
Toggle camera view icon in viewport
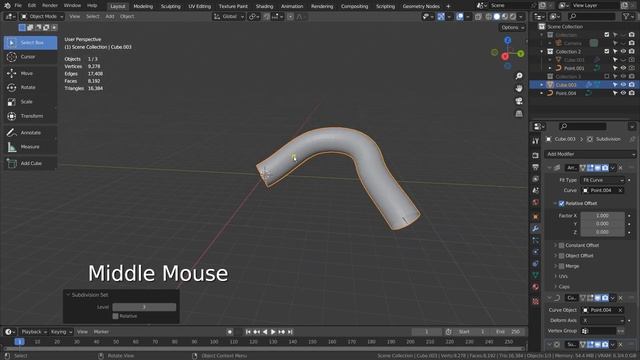pyautogui.click(x=519, y=101)
